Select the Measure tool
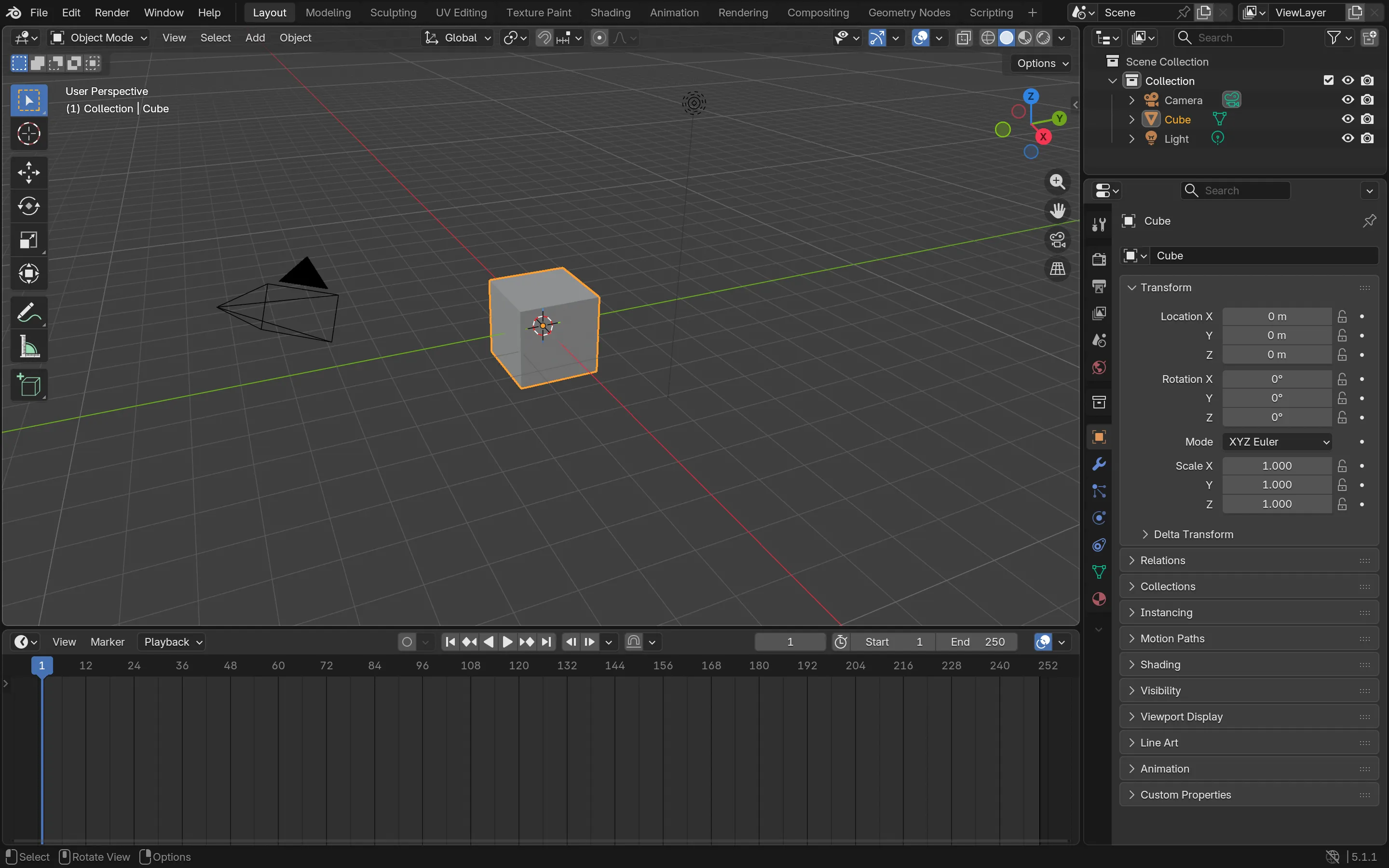Screen dimensions: 1389x868 coord(29,346)
